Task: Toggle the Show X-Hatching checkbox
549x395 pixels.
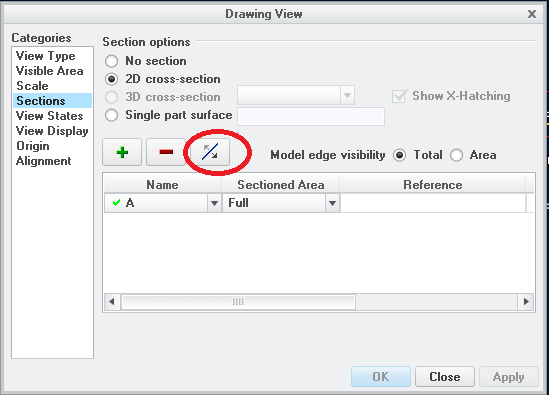Action: pyautogui.click(x=399, y=96)
